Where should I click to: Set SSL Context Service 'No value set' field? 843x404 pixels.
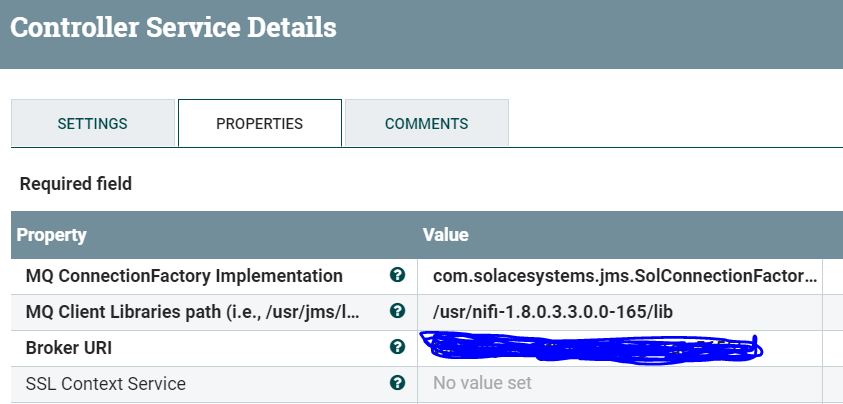pyautogui.click(x=482, y=383)
